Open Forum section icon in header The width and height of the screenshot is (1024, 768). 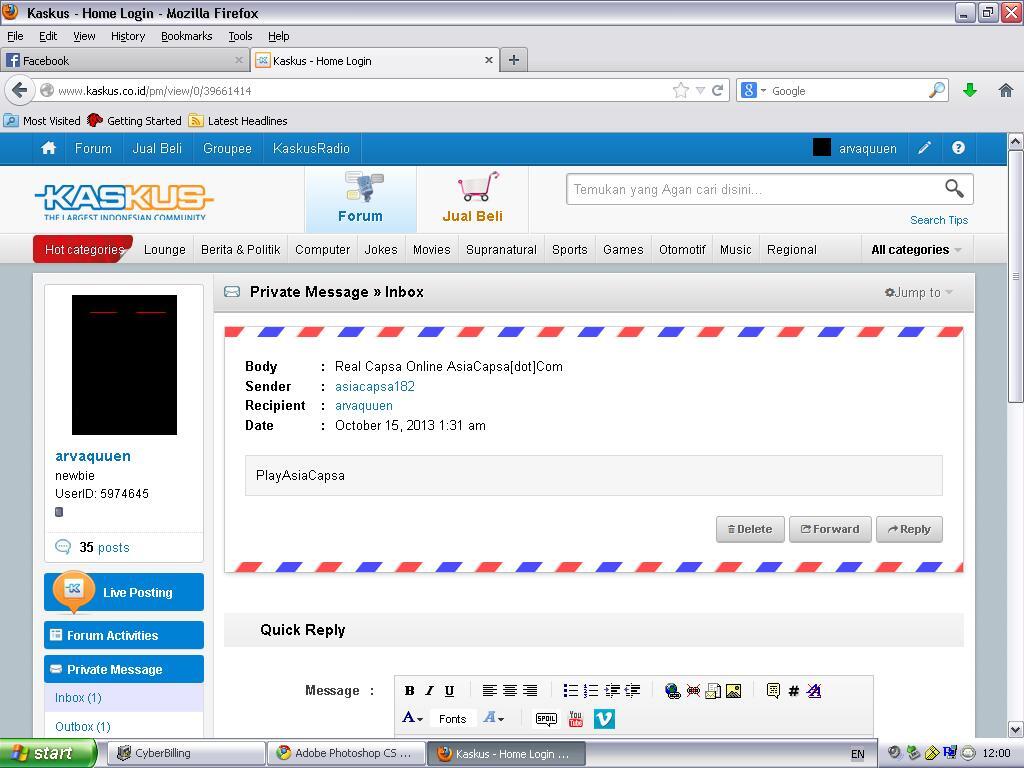tap(360, 199)
